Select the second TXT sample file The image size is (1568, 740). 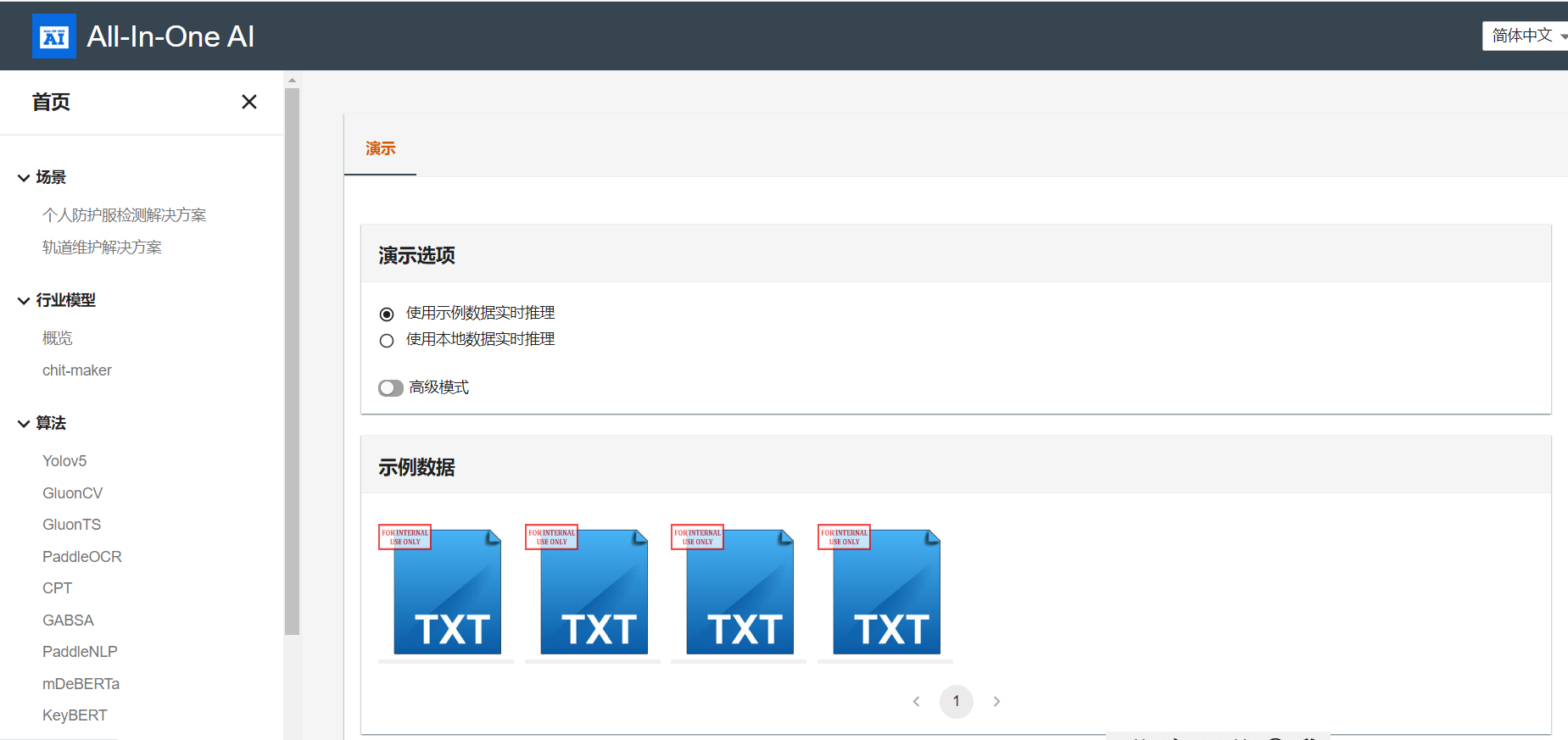(593, 592)
